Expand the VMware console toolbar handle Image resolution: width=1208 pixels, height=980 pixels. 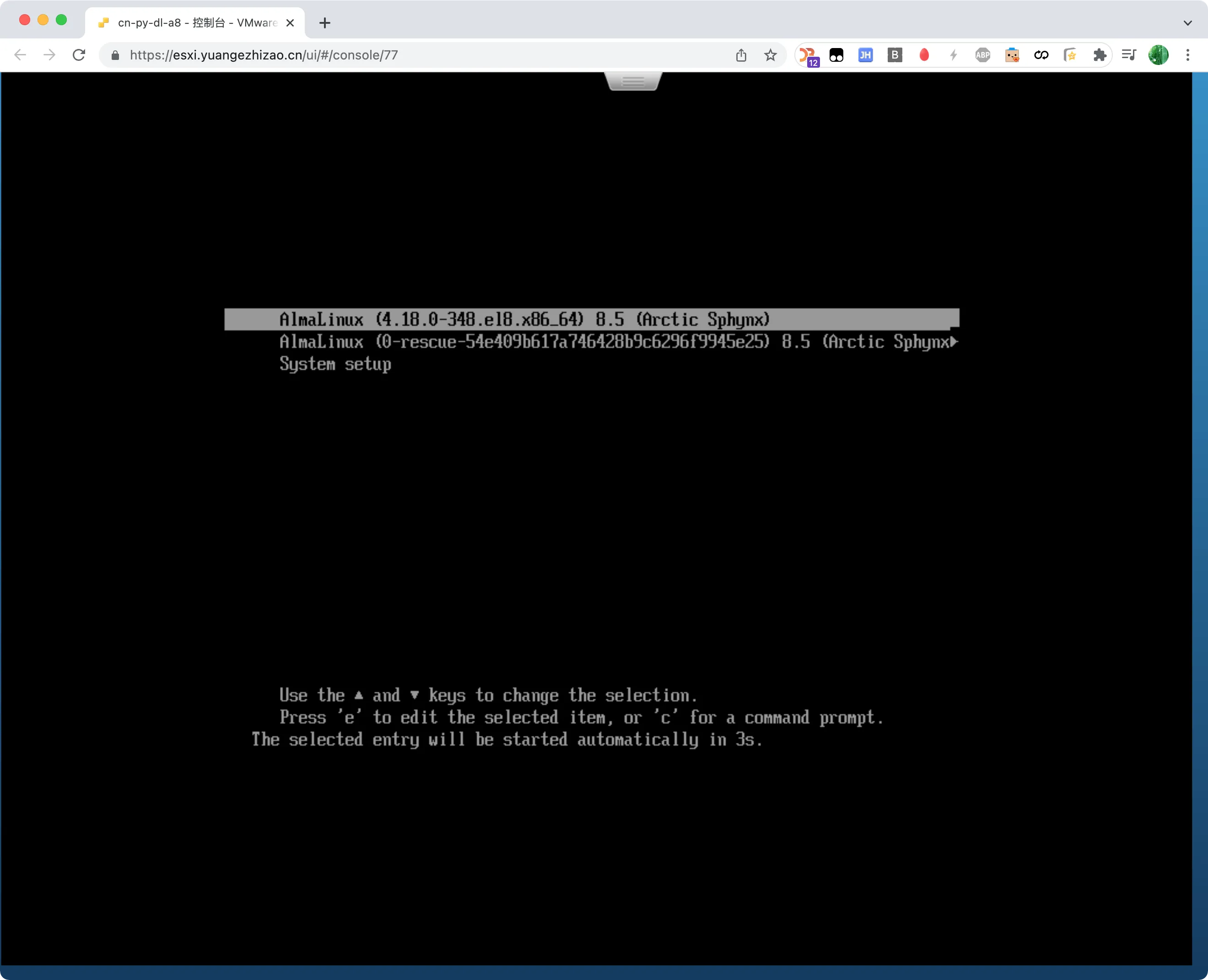[x=633, y=81]
